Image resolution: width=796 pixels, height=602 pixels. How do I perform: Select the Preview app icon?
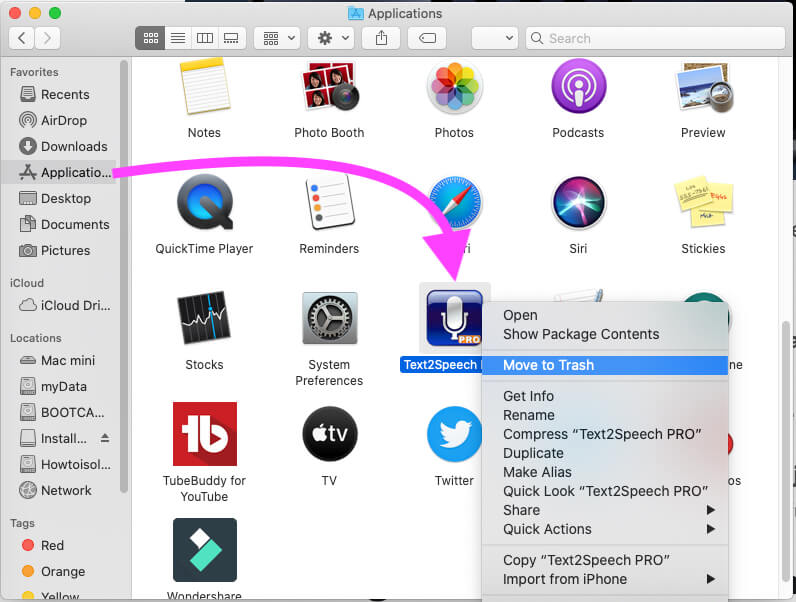coord(704,87)
